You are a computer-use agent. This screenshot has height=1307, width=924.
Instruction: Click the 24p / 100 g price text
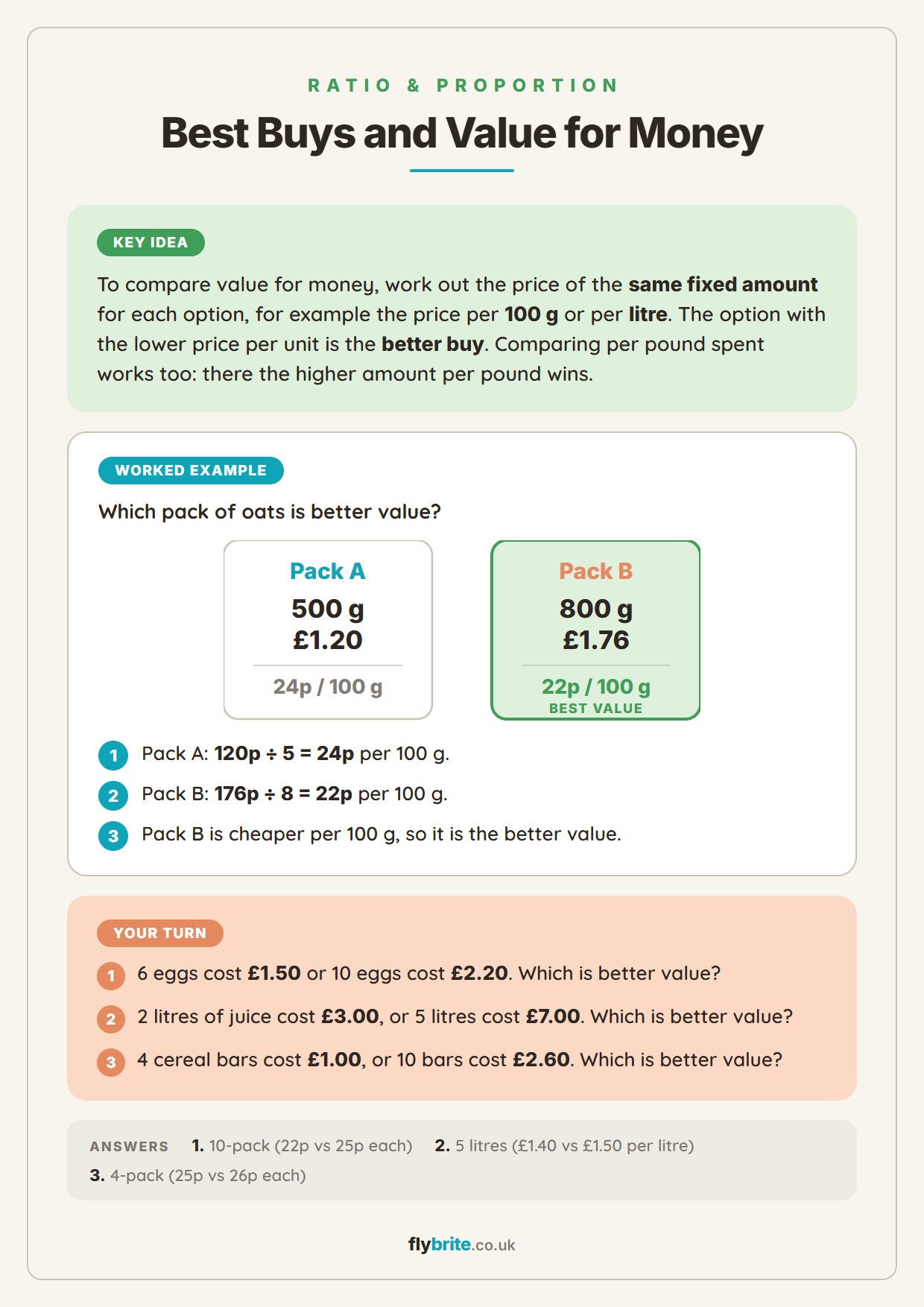click(328, 686)
